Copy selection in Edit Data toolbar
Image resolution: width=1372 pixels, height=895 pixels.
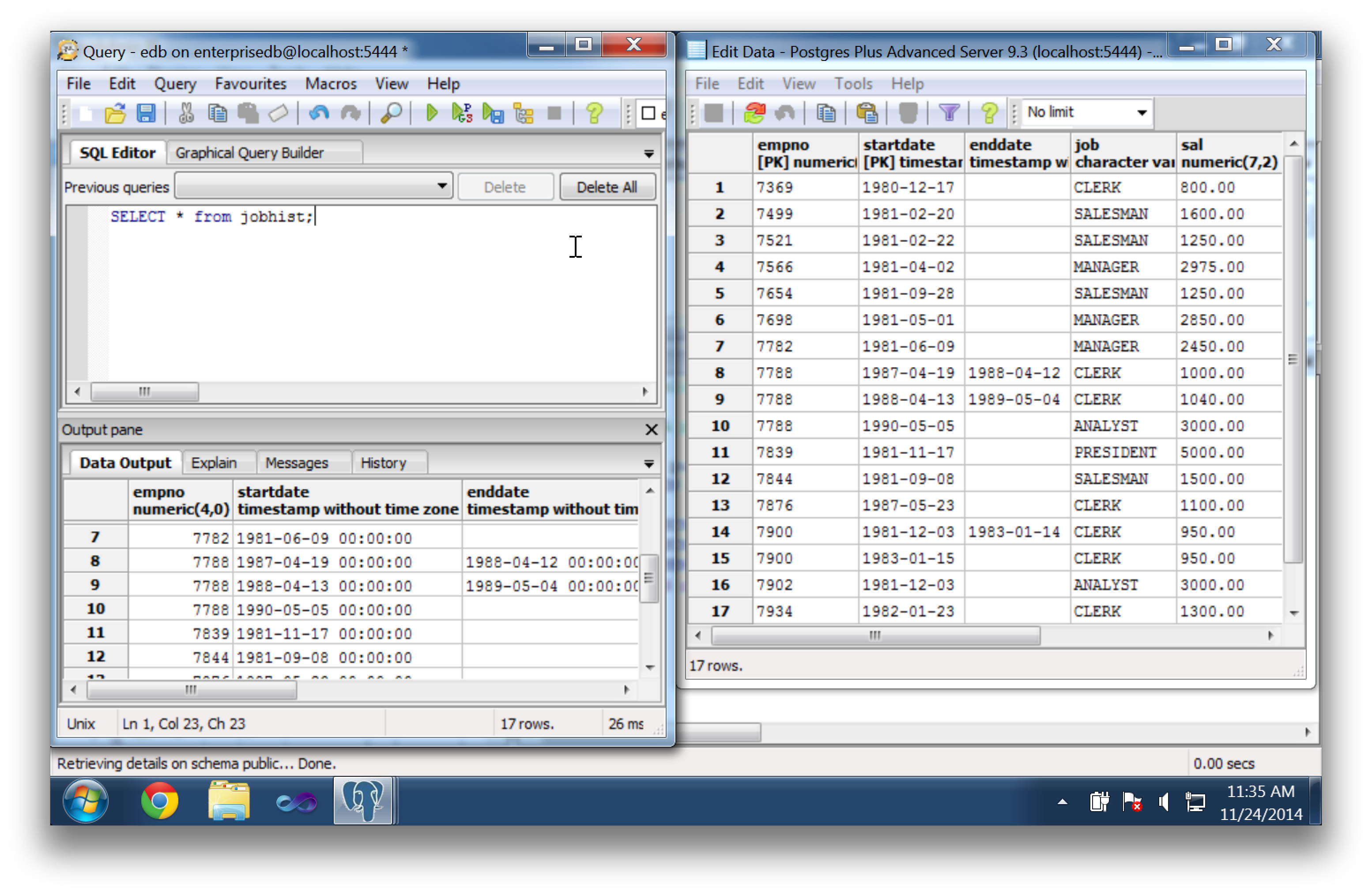826,113
